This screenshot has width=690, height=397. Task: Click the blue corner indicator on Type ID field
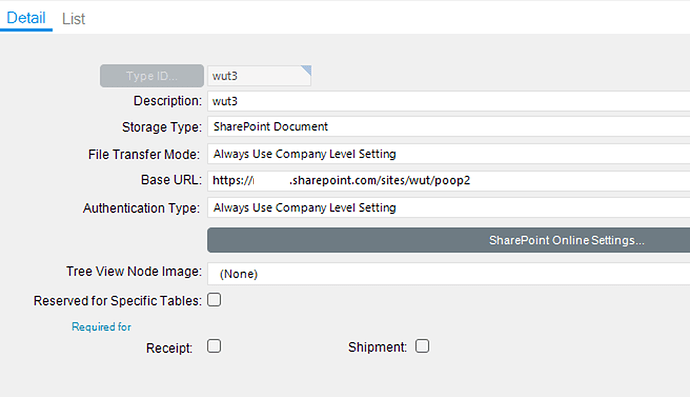307,70
